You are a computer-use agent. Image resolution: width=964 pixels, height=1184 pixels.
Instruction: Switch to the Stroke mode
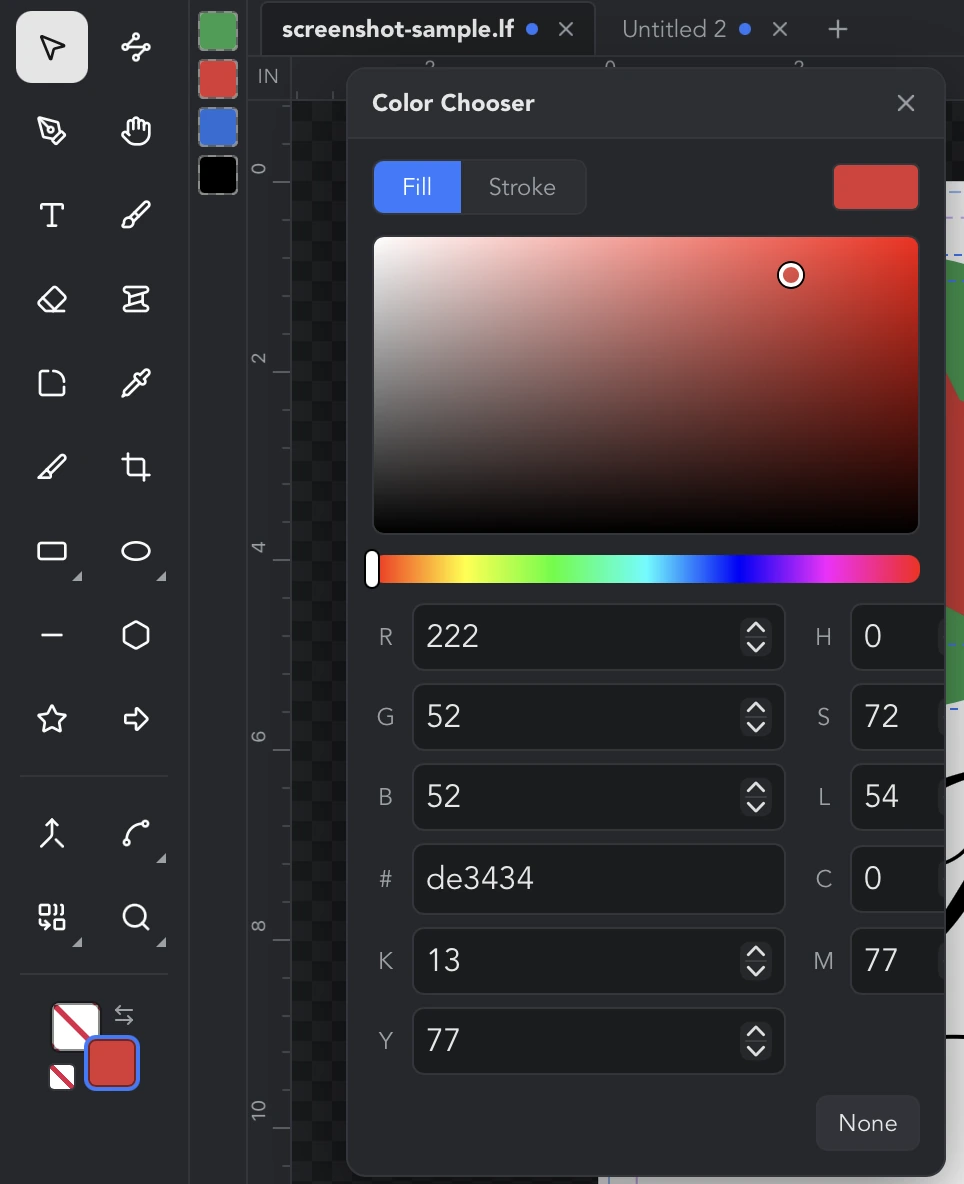tap(522, 187)
